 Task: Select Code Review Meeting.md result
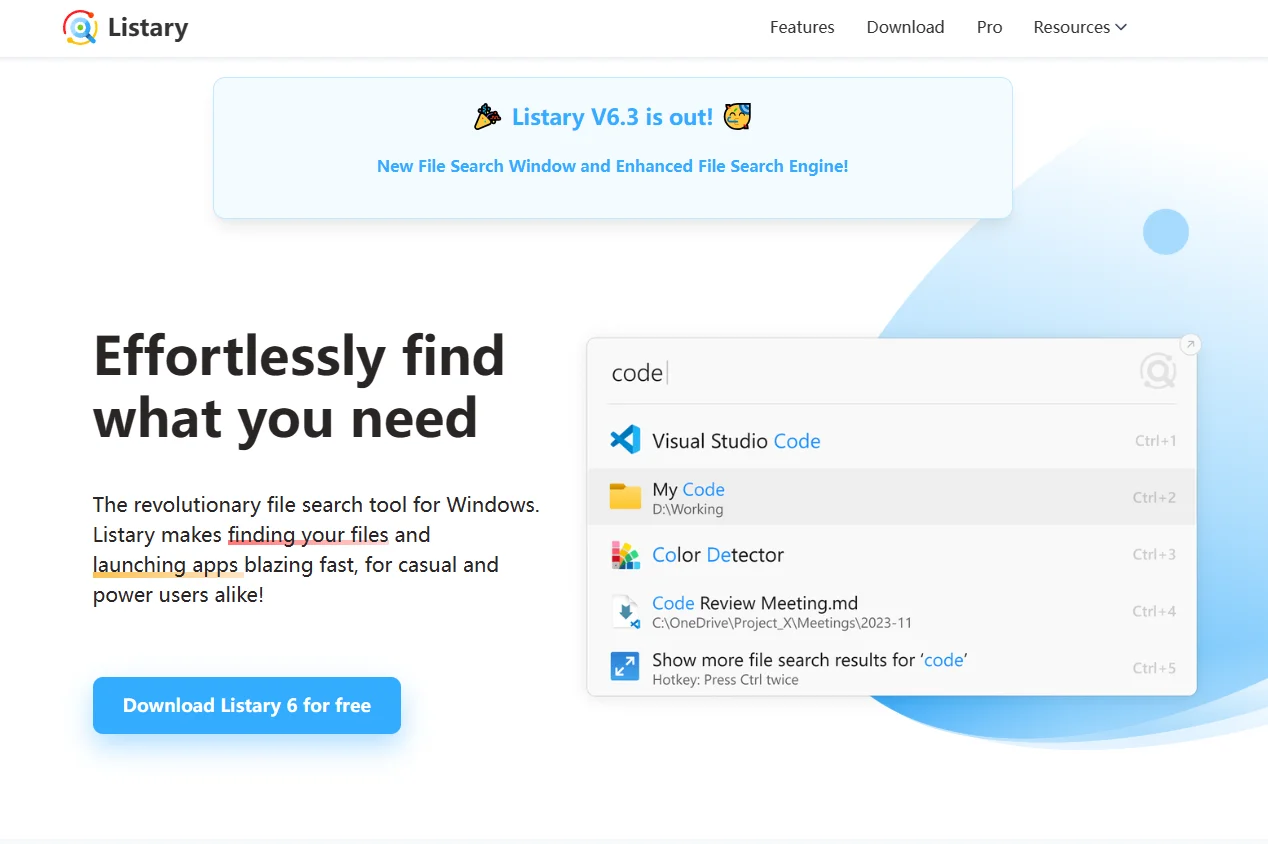pos(892,611)
